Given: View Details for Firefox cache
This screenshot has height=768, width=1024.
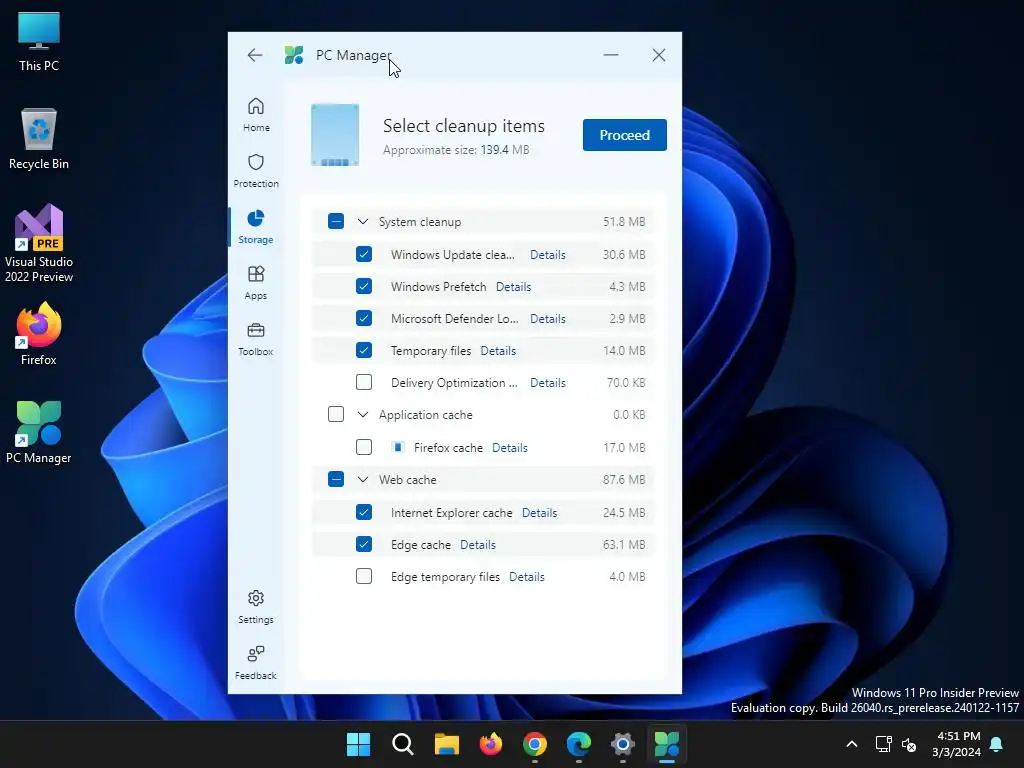Looking at the screenshot, I should 509,447.
